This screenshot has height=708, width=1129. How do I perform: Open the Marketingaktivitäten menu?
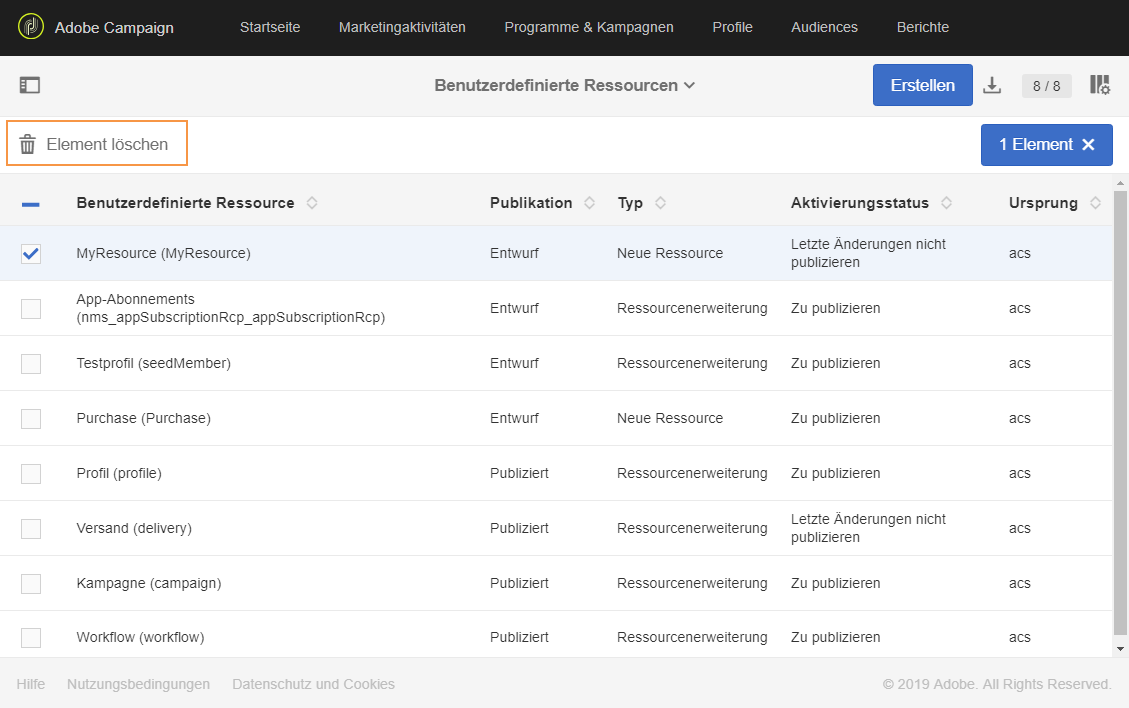pyautogui.click(x=402, y=27)
